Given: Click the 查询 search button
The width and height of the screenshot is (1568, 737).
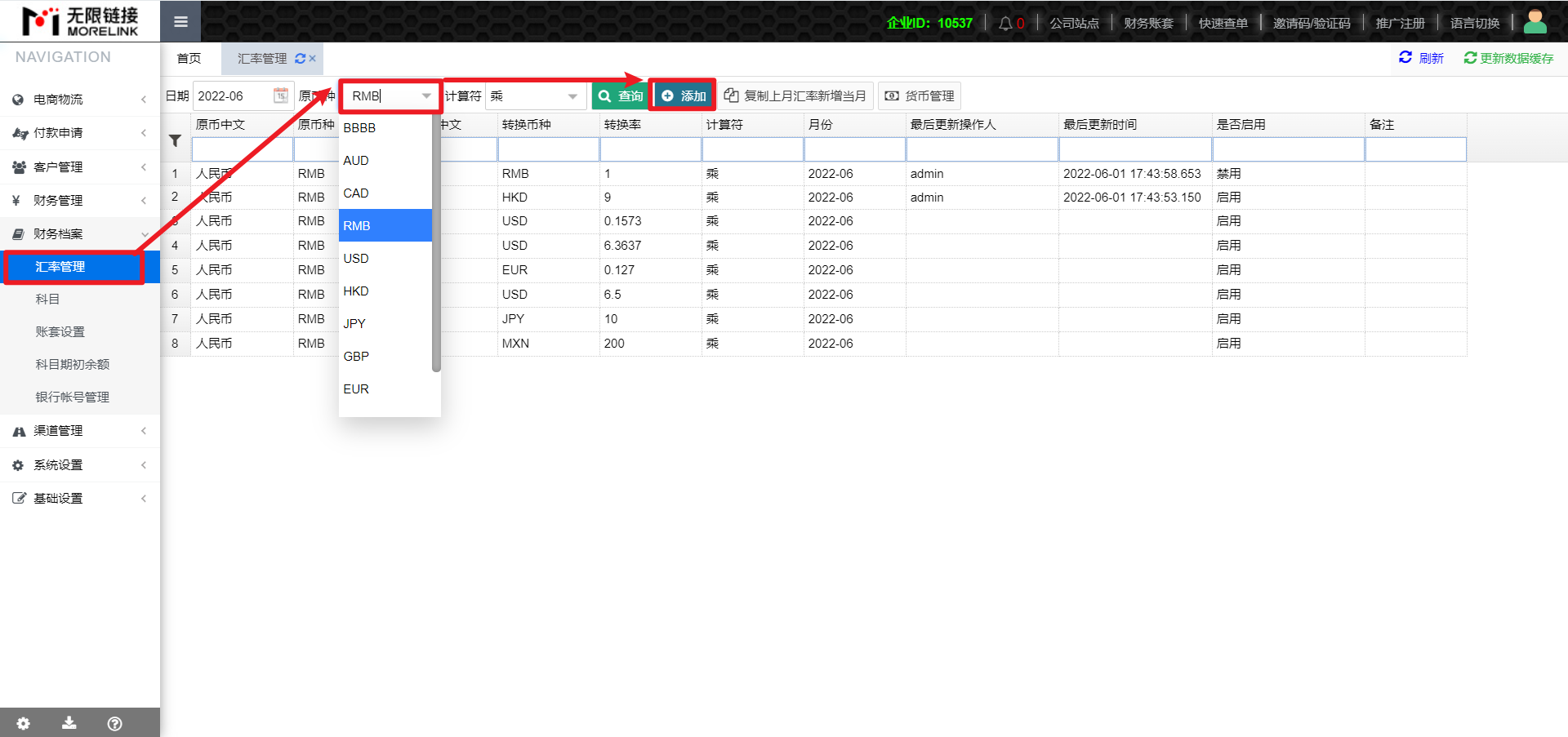Looking at the screenshot, I should click(620, 96).
